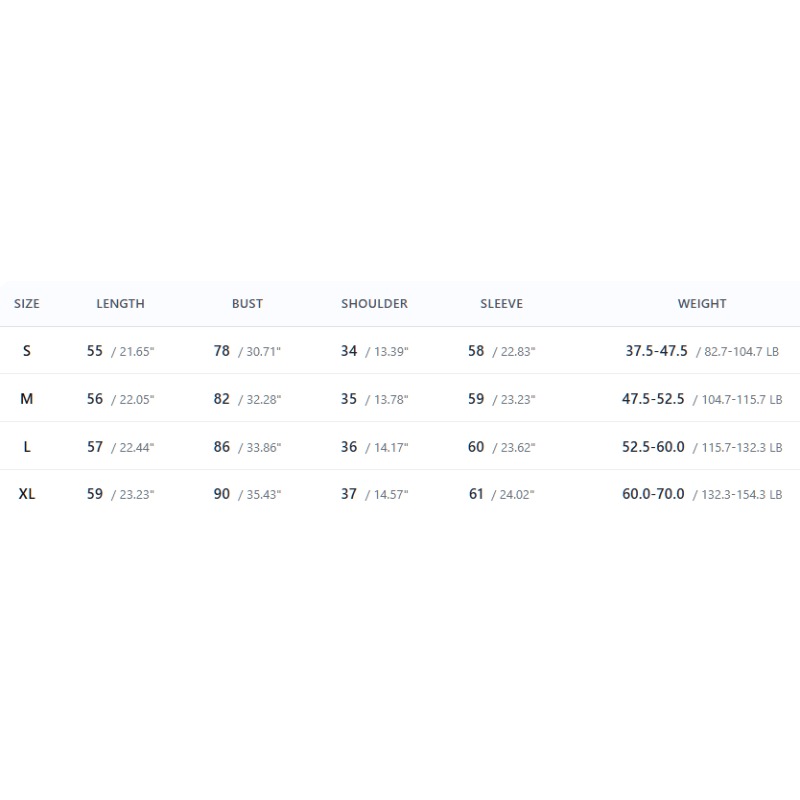Click shoulder value 36 / 14.17"
800x800 pixels.
pos(374,447)
